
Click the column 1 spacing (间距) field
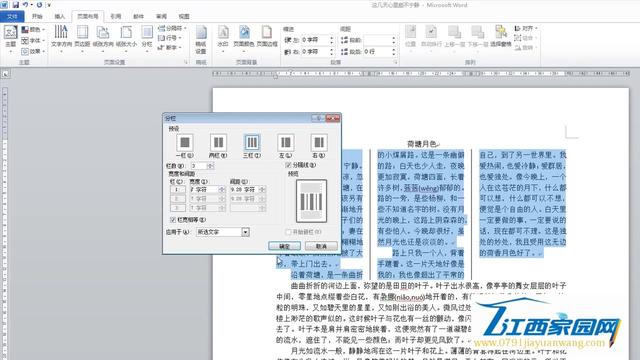click(x=244, y=190)
